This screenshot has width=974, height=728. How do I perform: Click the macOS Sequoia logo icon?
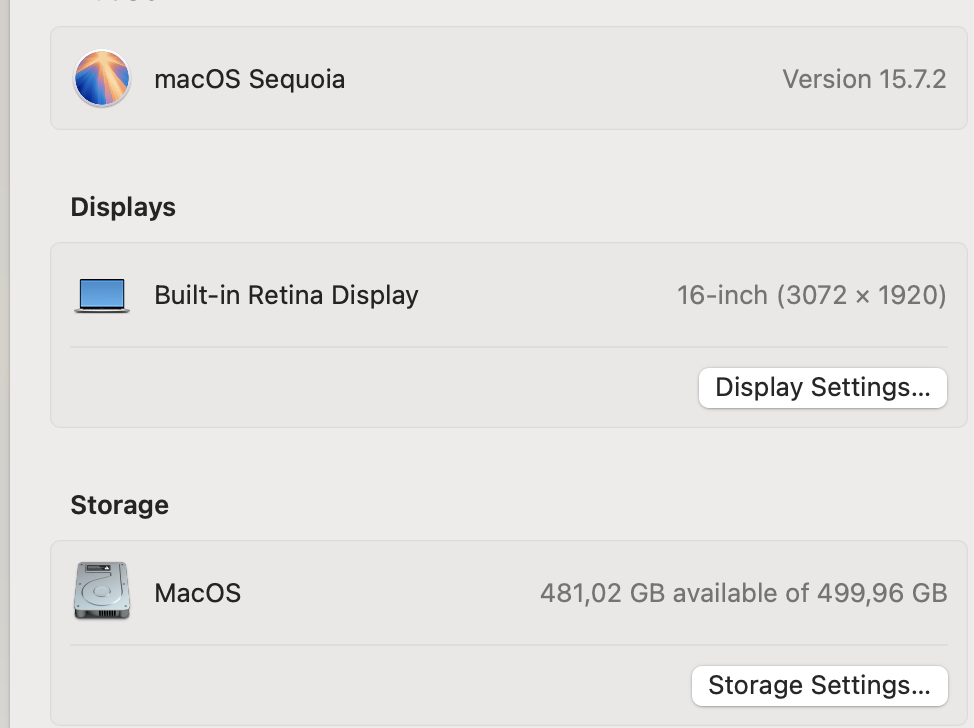point(102,79)
